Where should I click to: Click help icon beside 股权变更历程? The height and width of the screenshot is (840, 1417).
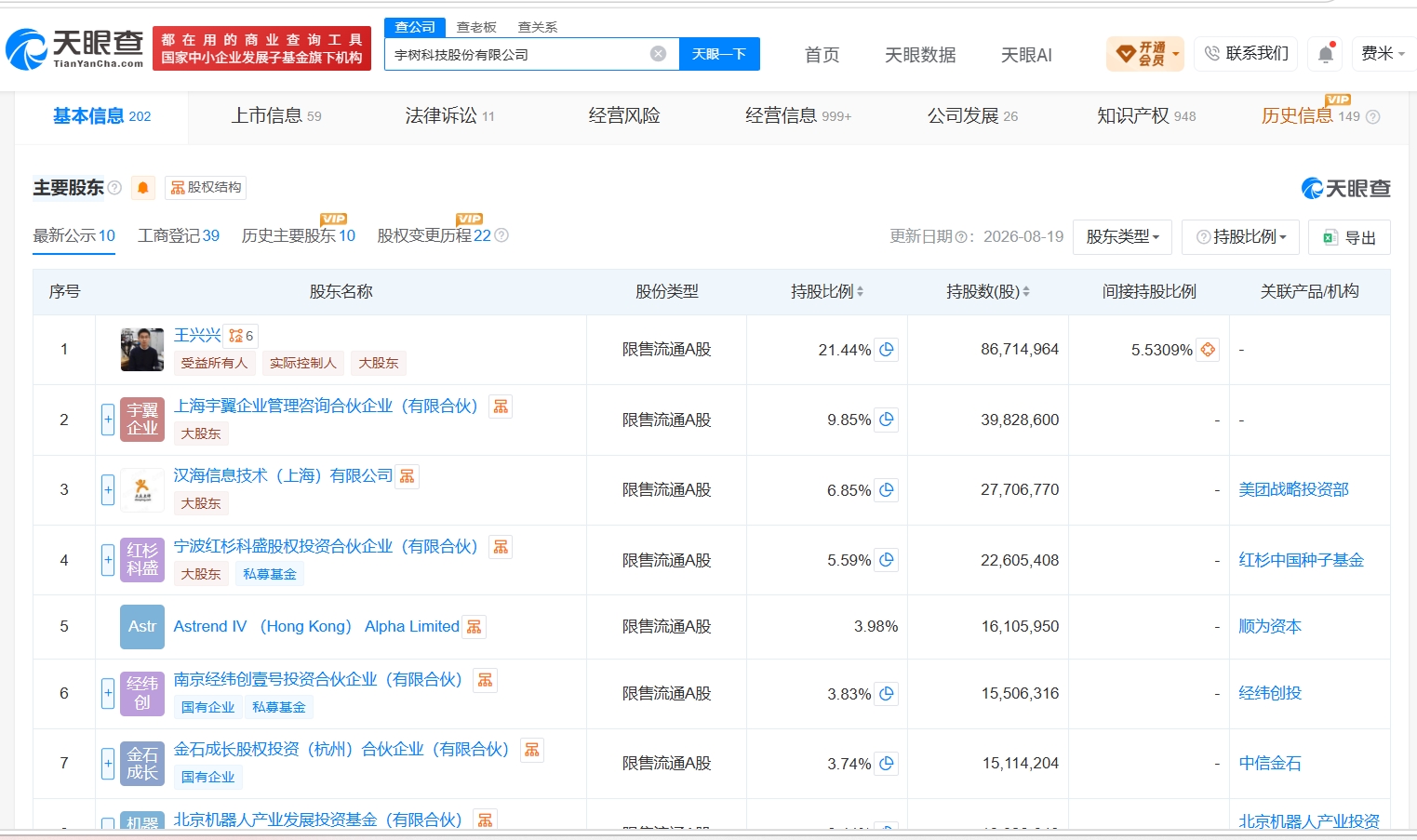(501, 235)
